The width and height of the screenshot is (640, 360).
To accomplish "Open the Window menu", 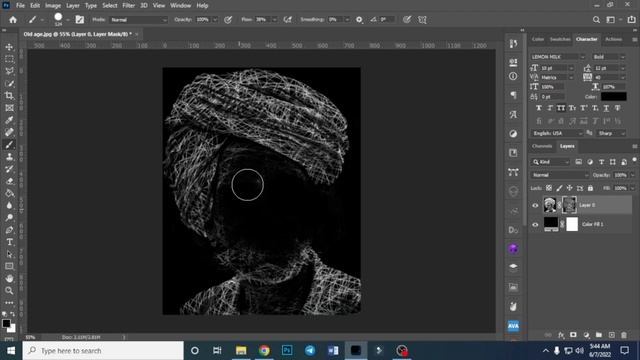I will 180,6.
